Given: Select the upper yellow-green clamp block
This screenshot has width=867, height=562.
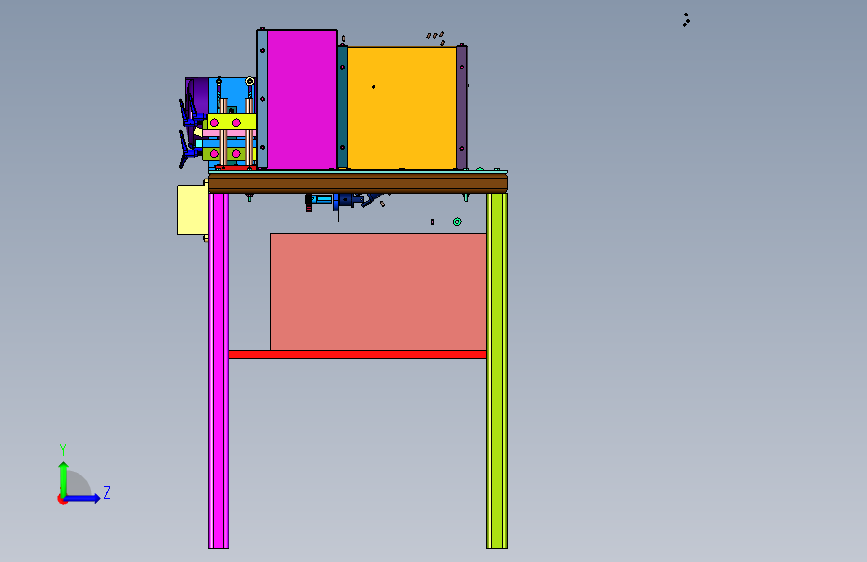Looking at the screenshot, I should [x=231, y=122].
